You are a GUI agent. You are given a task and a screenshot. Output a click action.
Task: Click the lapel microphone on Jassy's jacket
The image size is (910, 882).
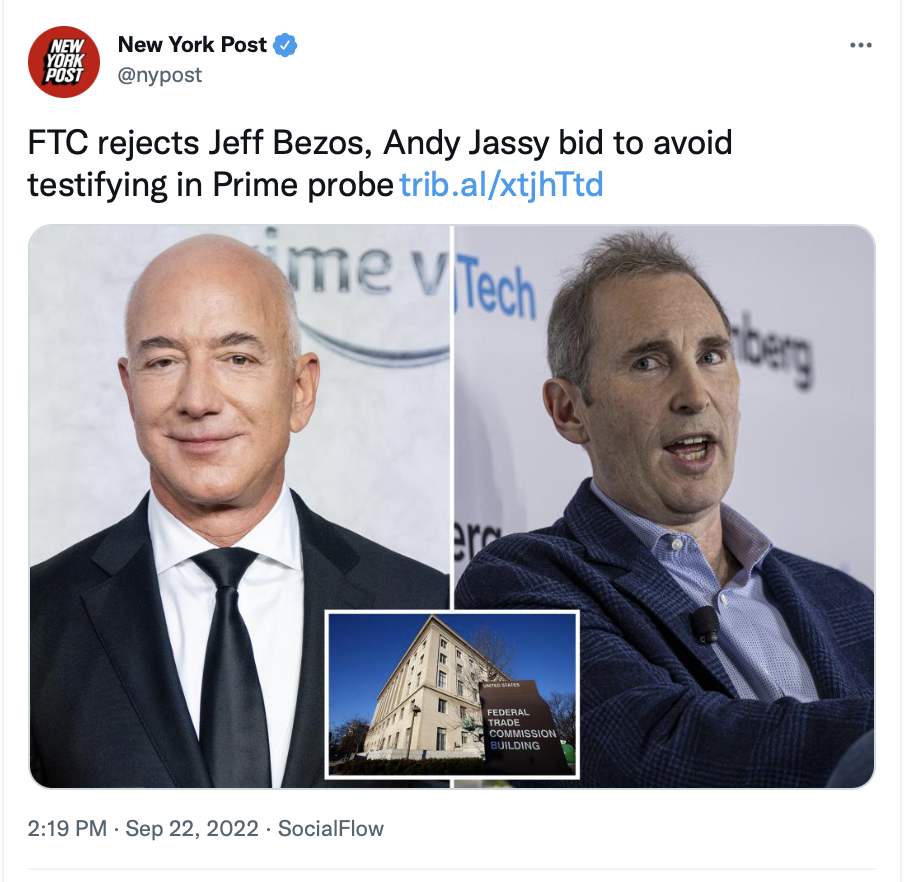[705, 626]
